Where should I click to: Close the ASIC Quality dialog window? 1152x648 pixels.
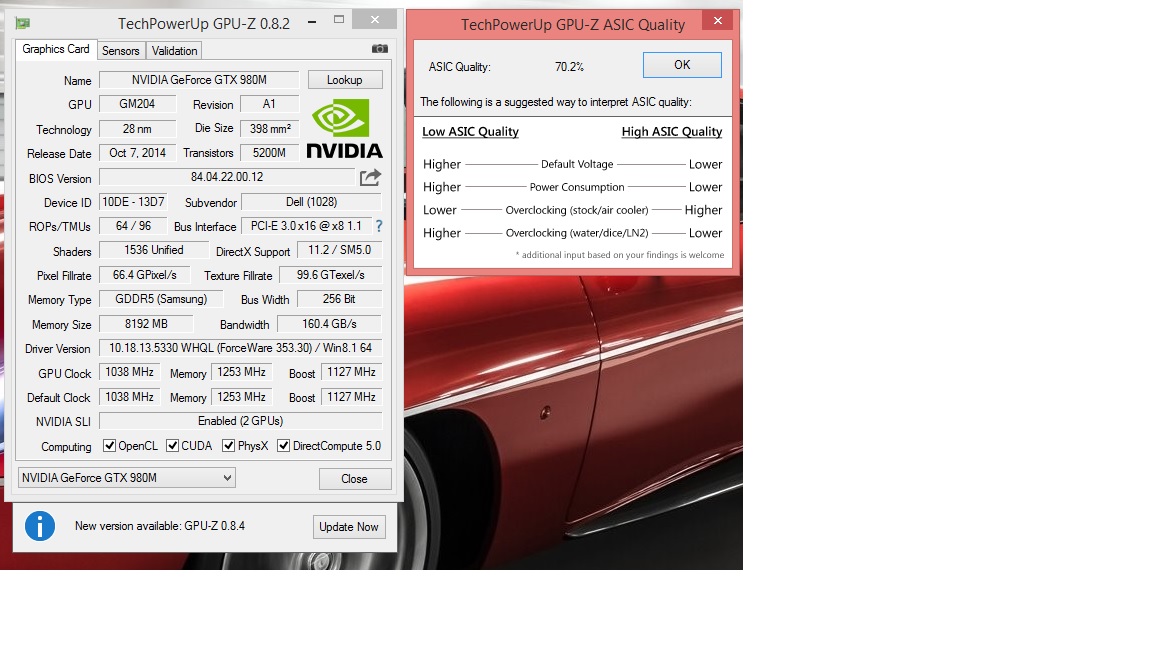[x=718, y=21]
